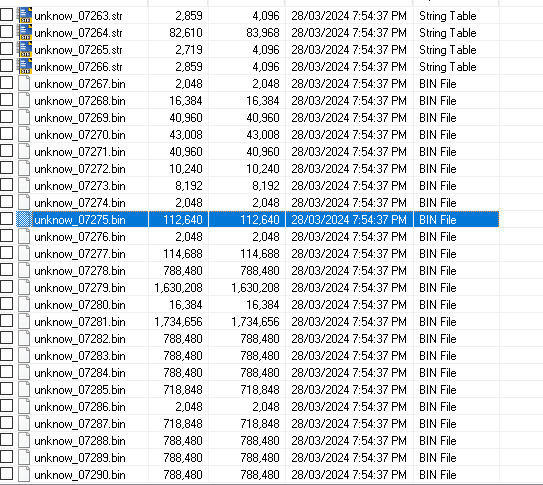Select the file name unknow_07264.str
The image size is (543, 485).
coord(78,33)
